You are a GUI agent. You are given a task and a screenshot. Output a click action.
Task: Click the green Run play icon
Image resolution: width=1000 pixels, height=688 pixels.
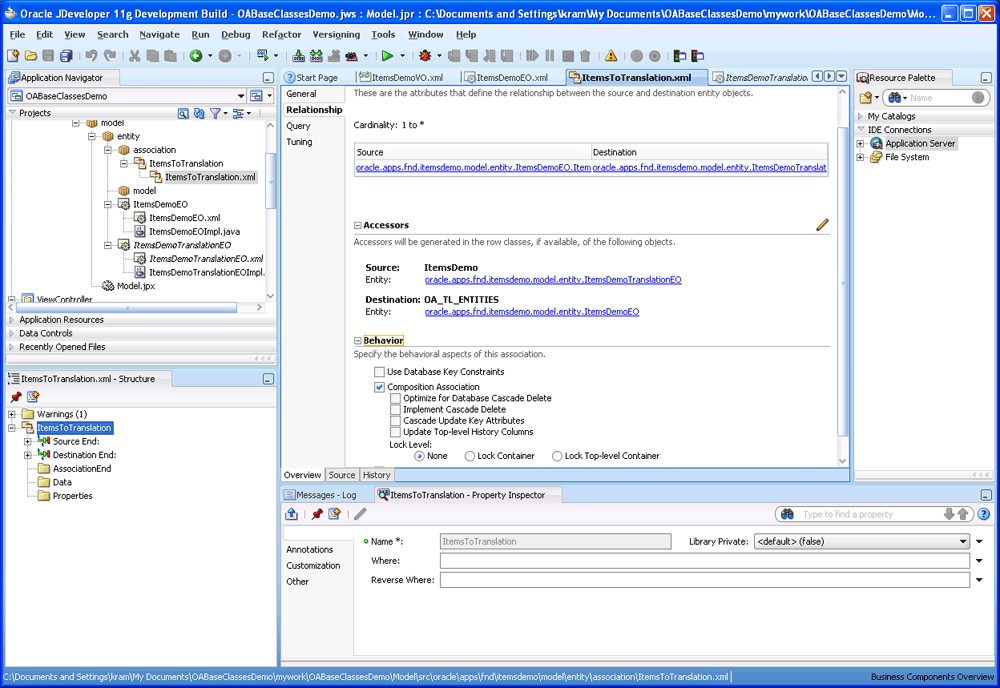point(387,56)
